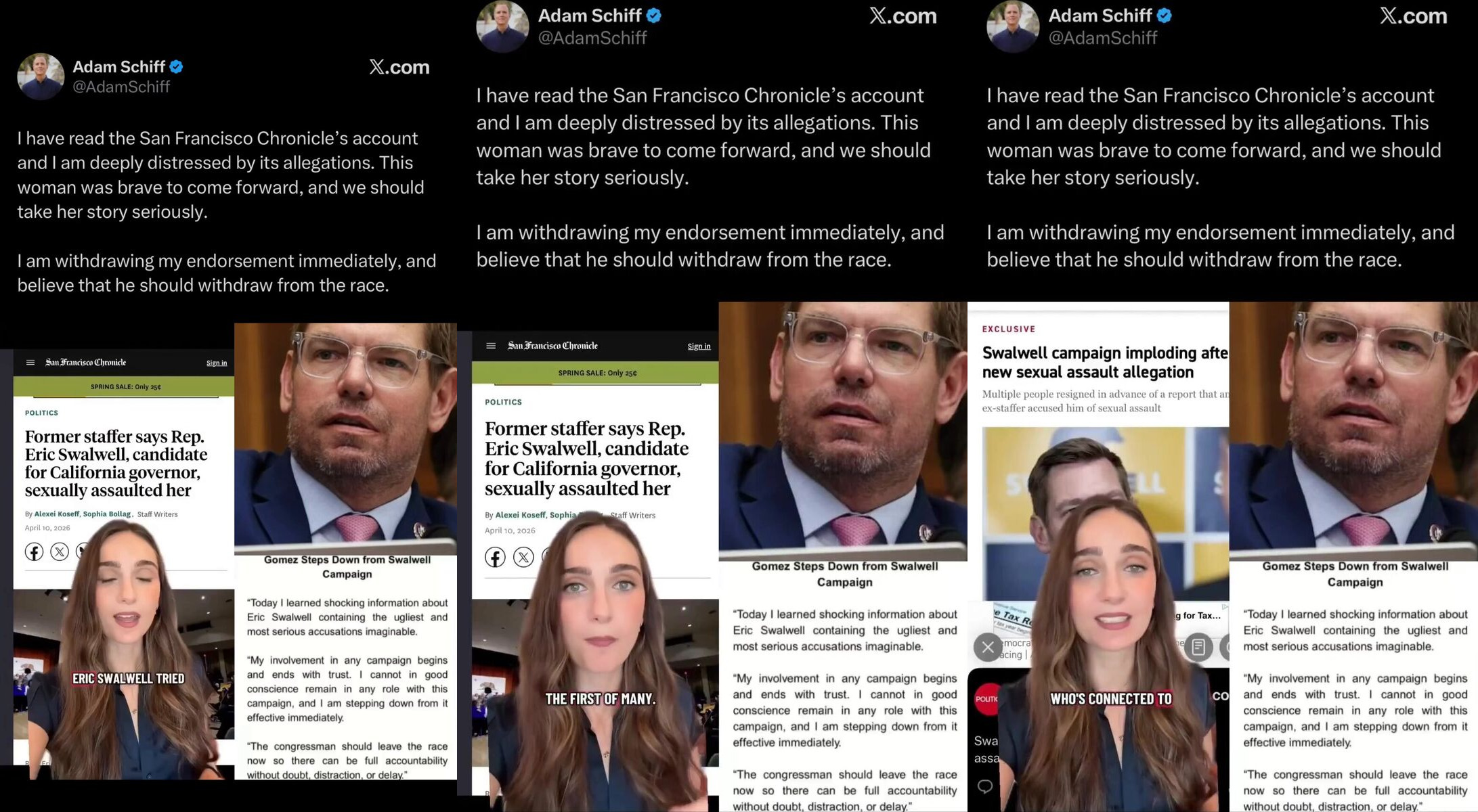
Task: Open the Chronicle hamburger menu above 'THE FIRST OF MANY' frame
Action: [x=491, y=346]
